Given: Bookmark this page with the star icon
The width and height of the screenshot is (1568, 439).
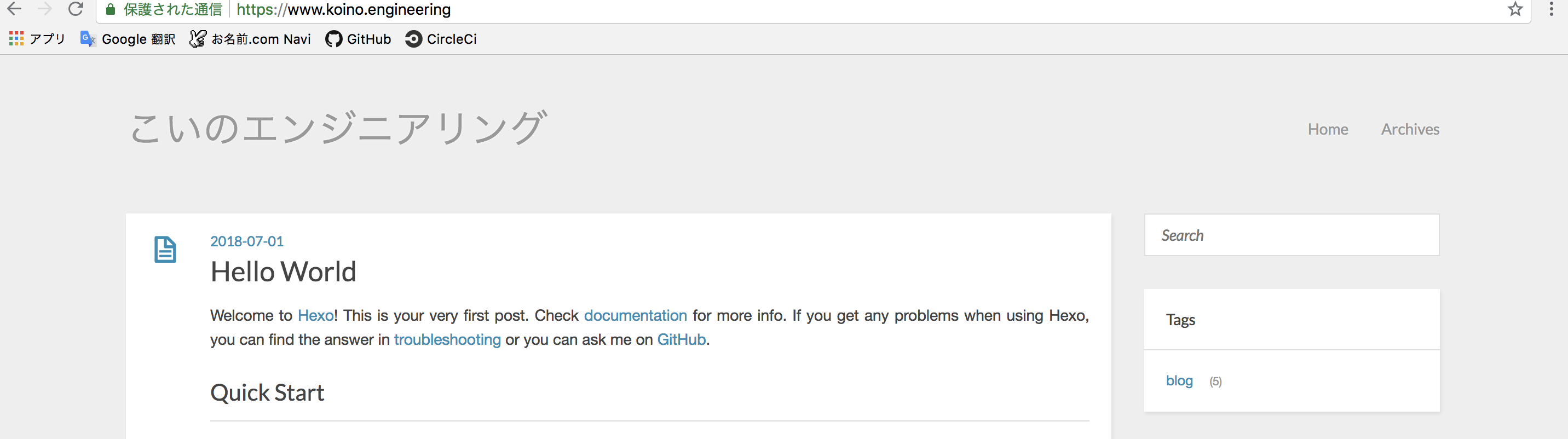Looking at the screenshot, I should tap(1515, 9).
